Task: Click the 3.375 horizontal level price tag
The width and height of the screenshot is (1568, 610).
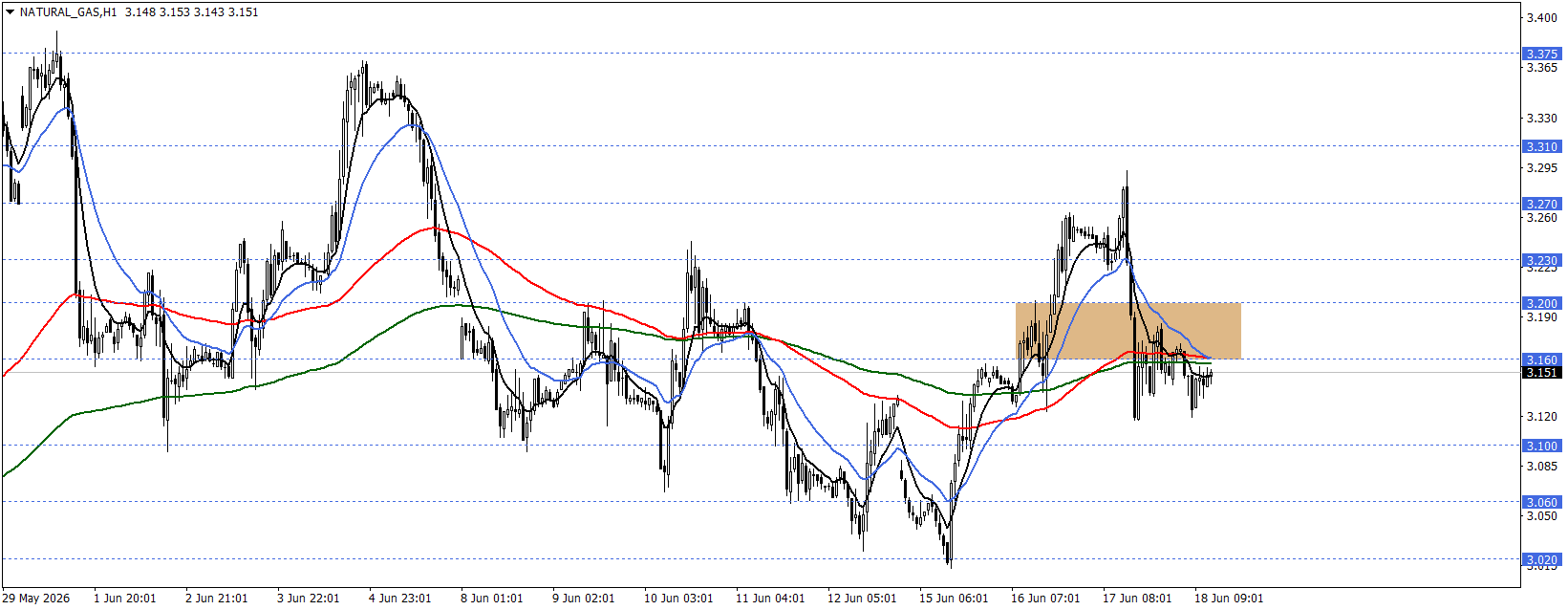Action: (1541, 54)
